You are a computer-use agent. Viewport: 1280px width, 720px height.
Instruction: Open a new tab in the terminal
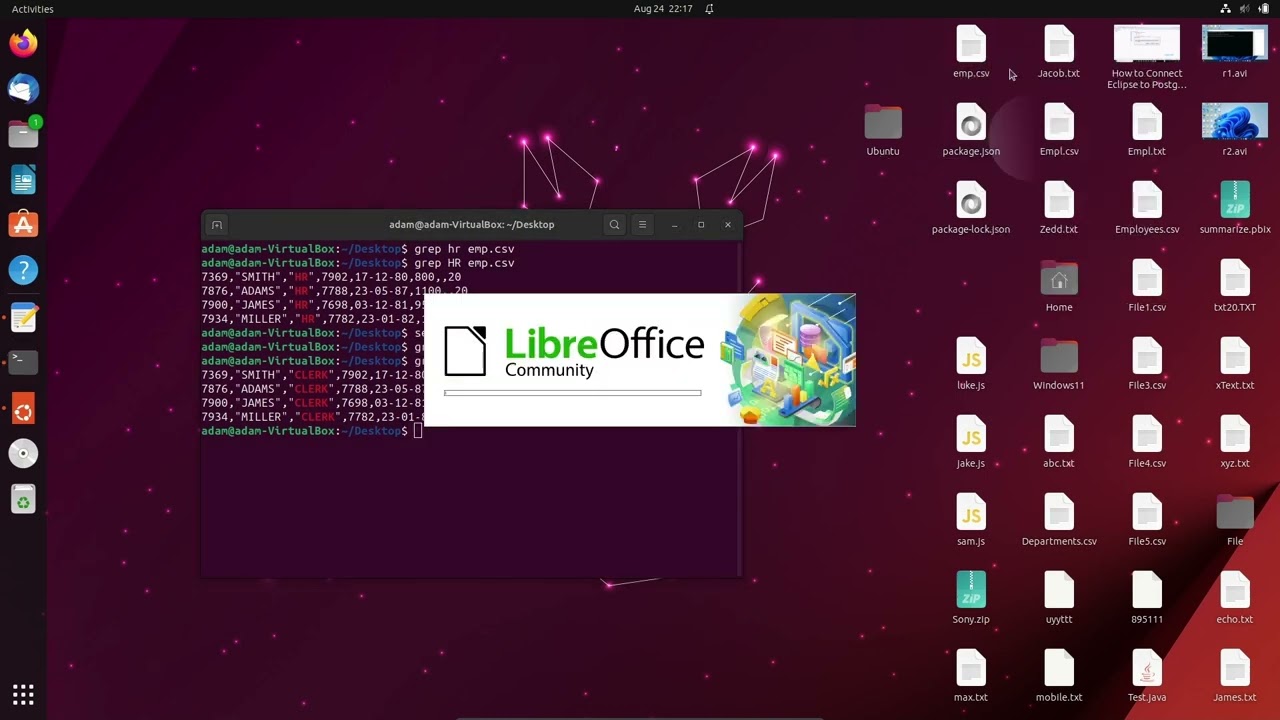(x=217, y=225)
